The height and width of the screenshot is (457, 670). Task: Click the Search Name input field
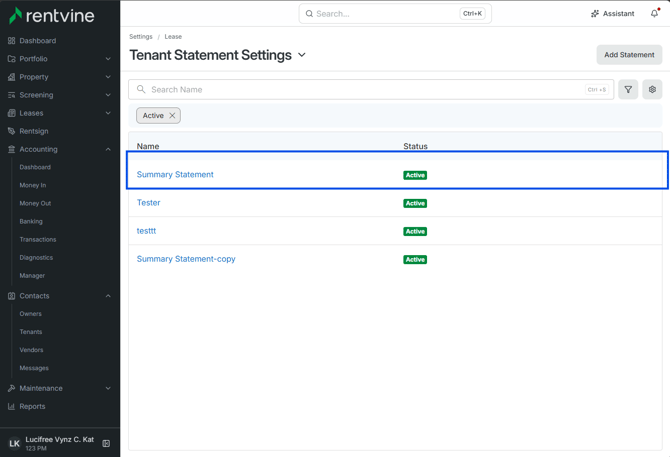[371, 89]
